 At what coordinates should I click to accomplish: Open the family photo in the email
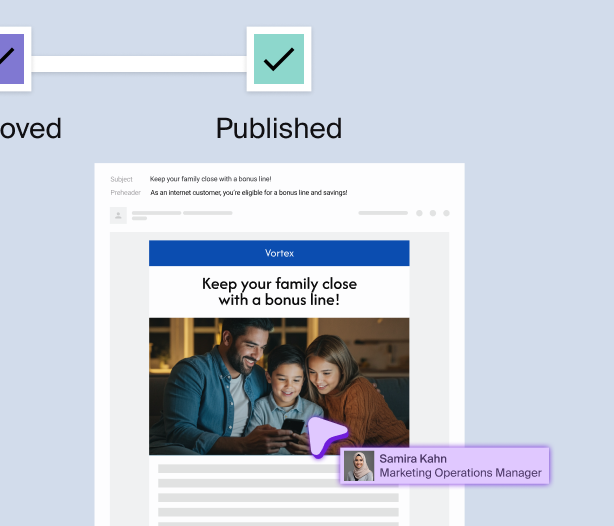click(279, 386)
